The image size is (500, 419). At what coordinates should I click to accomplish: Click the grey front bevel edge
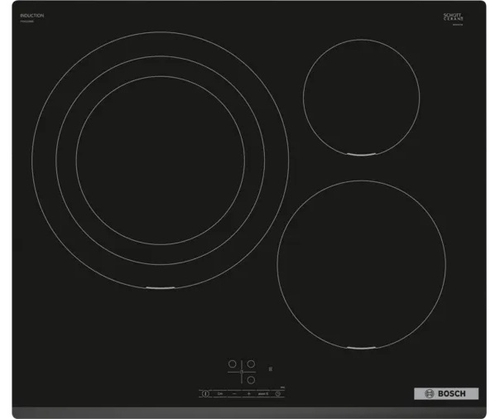point(249,413)
